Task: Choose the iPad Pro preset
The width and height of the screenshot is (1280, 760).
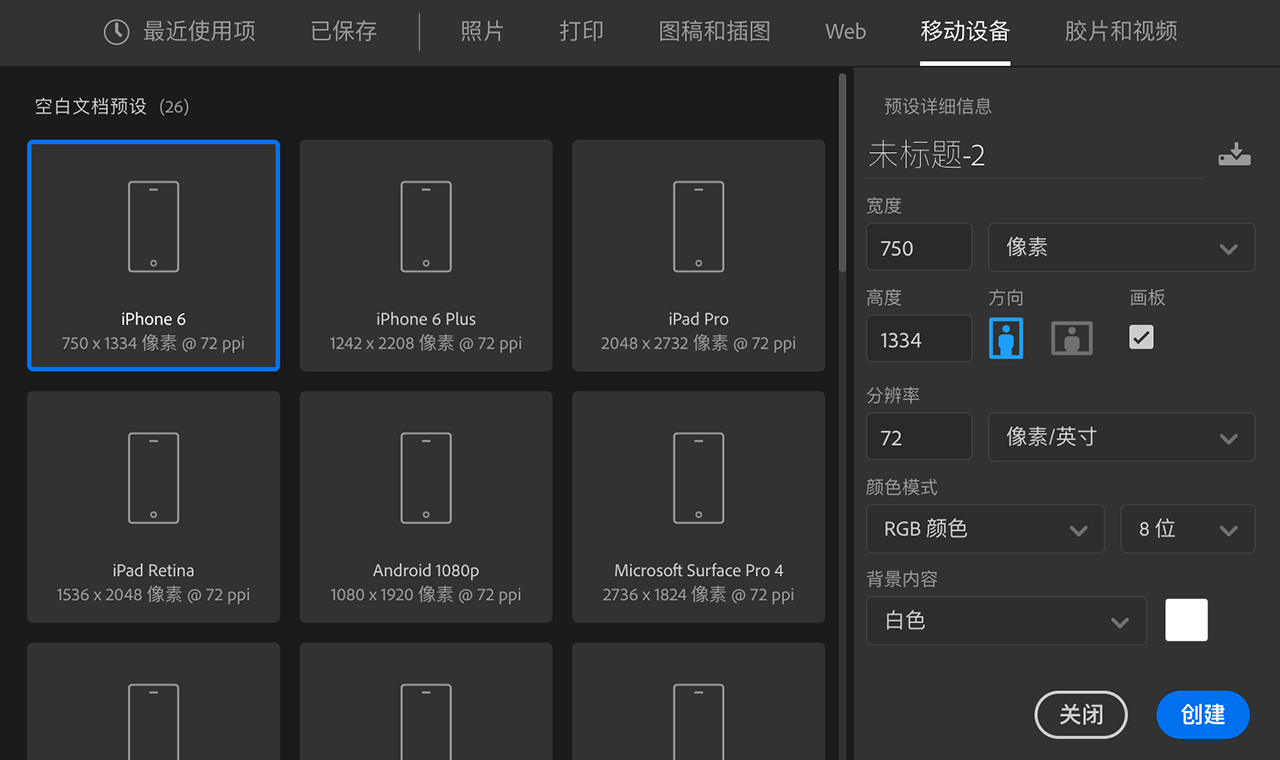Action: [x=698, y=256]
